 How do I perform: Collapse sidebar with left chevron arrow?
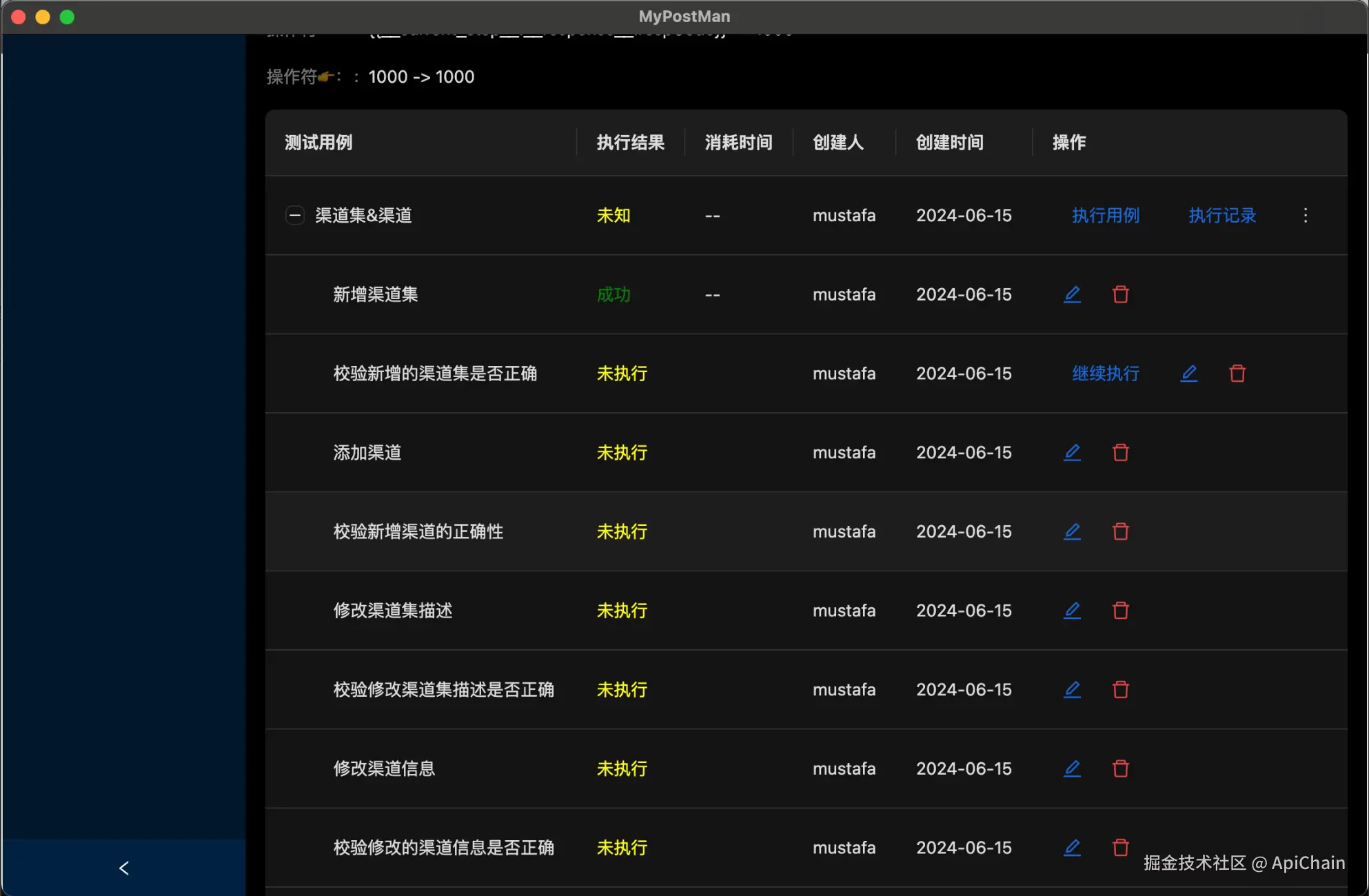point(124,868)
